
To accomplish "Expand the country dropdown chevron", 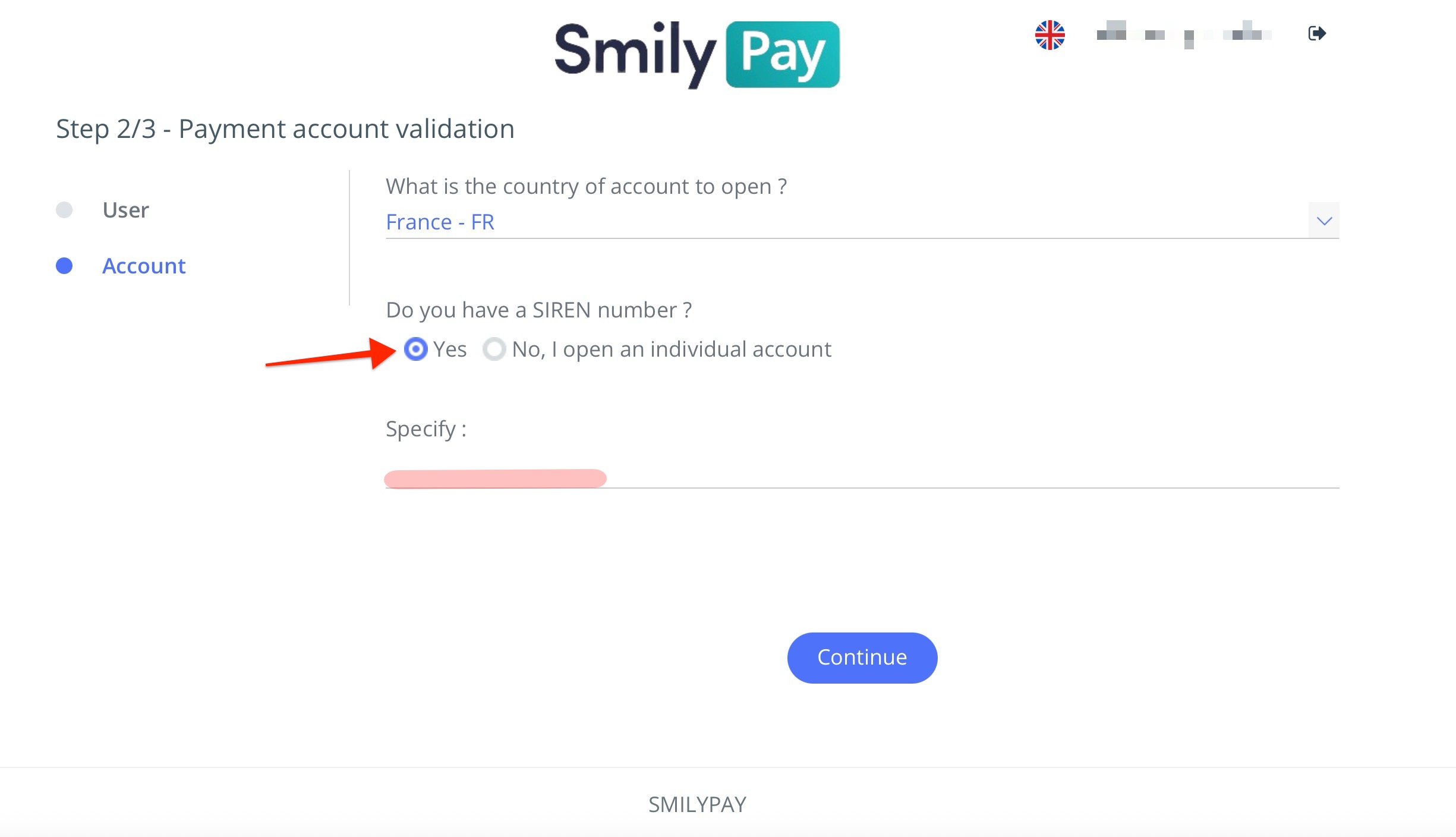I will coord(1323,221).
